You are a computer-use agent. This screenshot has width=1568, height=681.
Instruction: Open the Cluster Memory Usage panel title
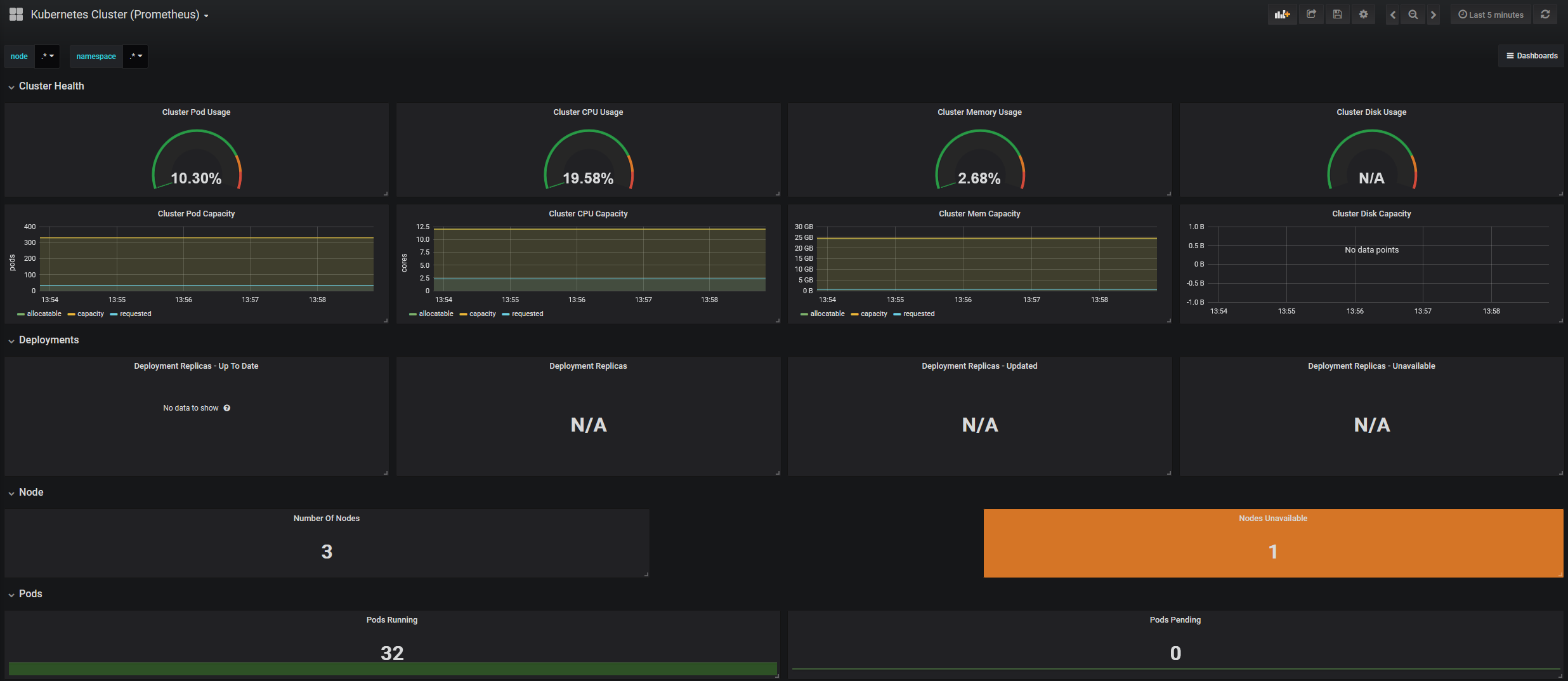pos(979,112)
